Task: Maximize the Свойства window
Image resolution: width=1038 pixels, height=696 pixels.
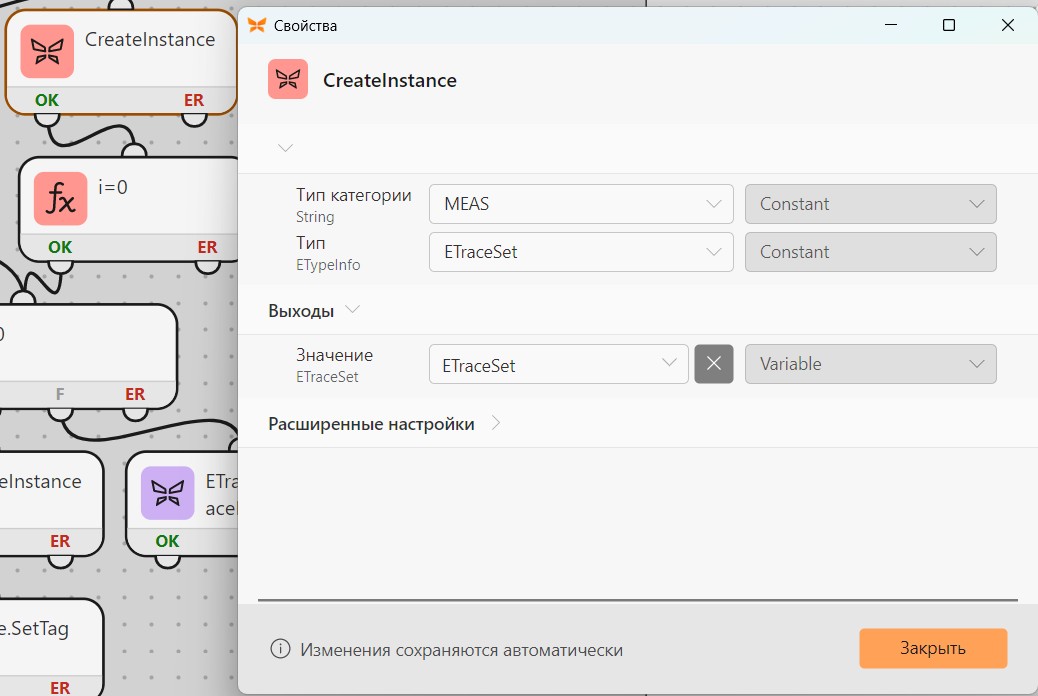Action: (949, 25)
